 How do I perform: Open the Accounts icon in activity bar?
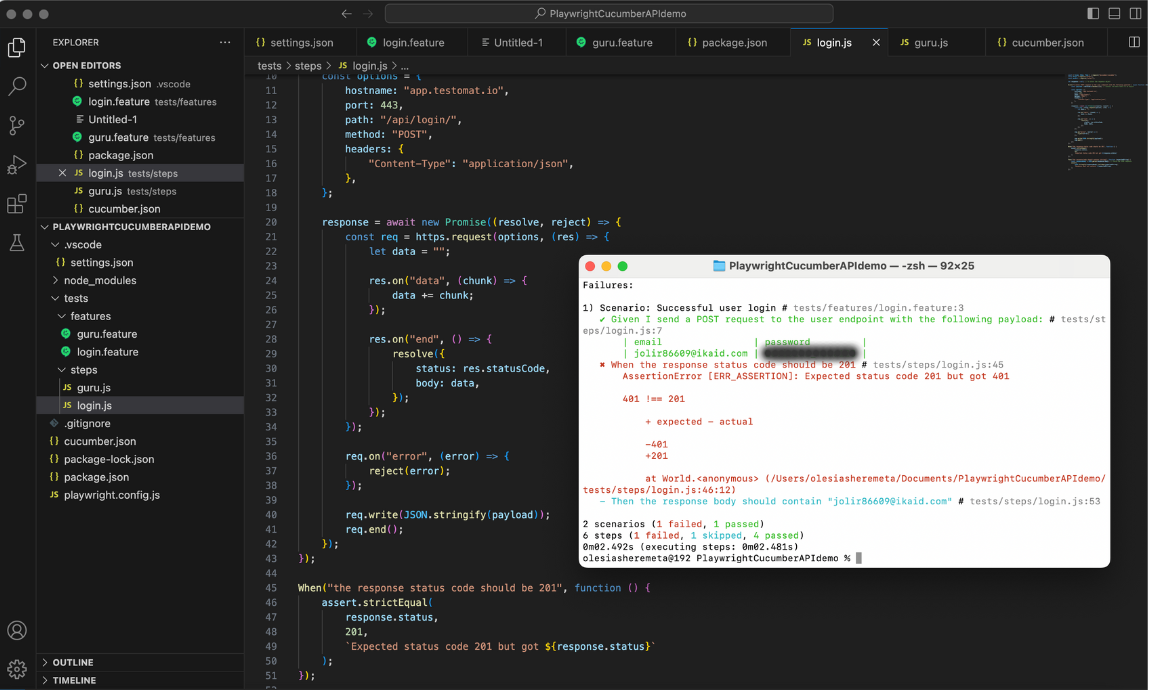(17, 631)
